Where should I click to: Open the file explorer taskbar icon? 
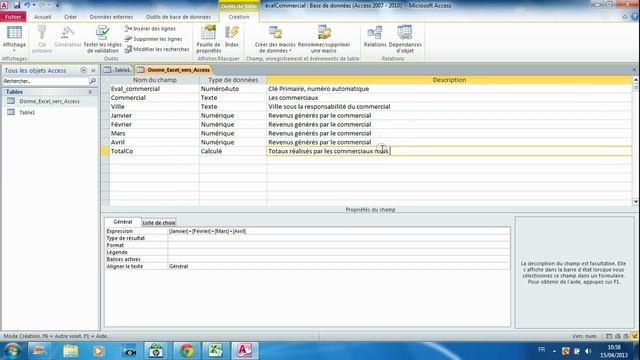[70, 351]
